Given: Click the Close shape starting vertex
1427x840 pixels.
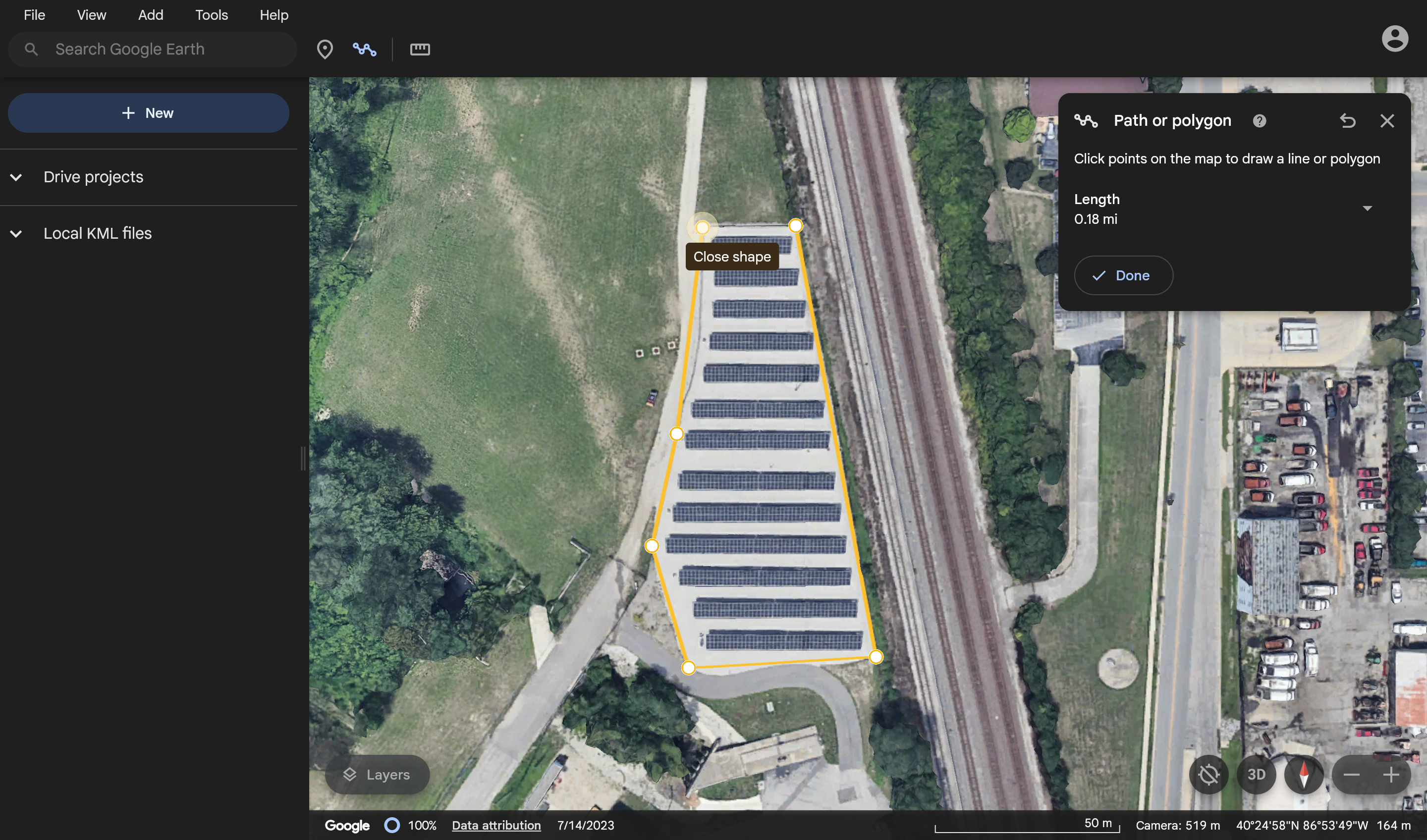Looking at the screenshot, I should click(x=702, y=227).
